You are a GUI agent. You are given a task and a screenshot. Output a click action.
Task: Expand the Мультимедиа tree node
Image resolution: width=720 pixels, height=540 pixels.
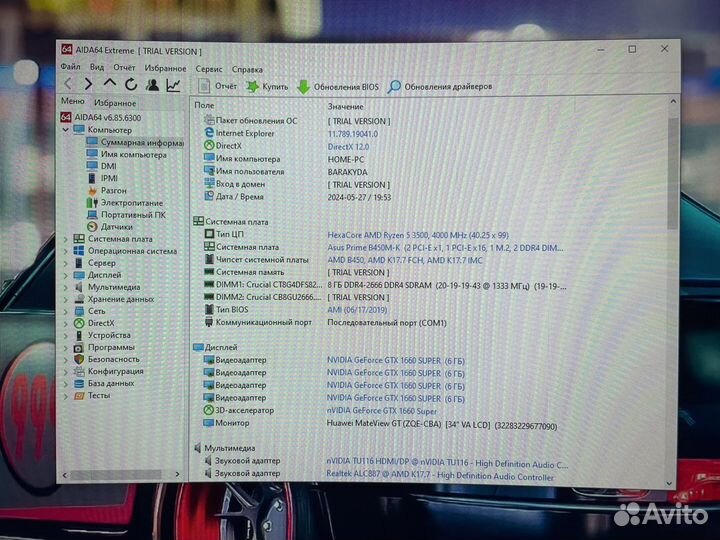pos(65,287)
